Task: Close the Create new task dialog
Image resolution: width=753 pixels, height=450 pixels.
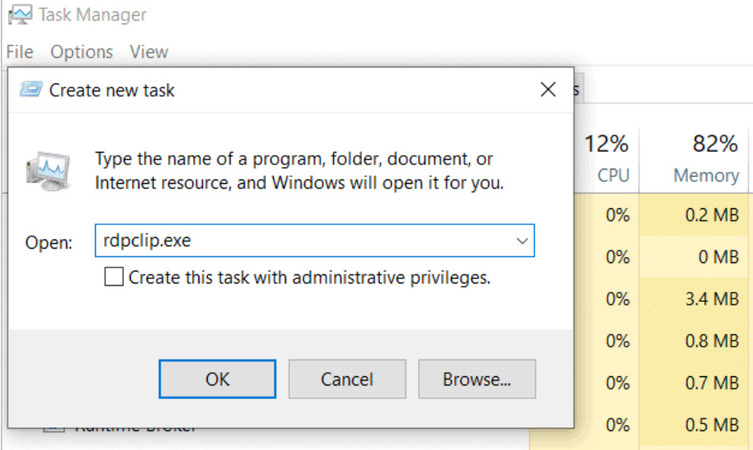Action: pyautogui.click(x=548, y=89)
